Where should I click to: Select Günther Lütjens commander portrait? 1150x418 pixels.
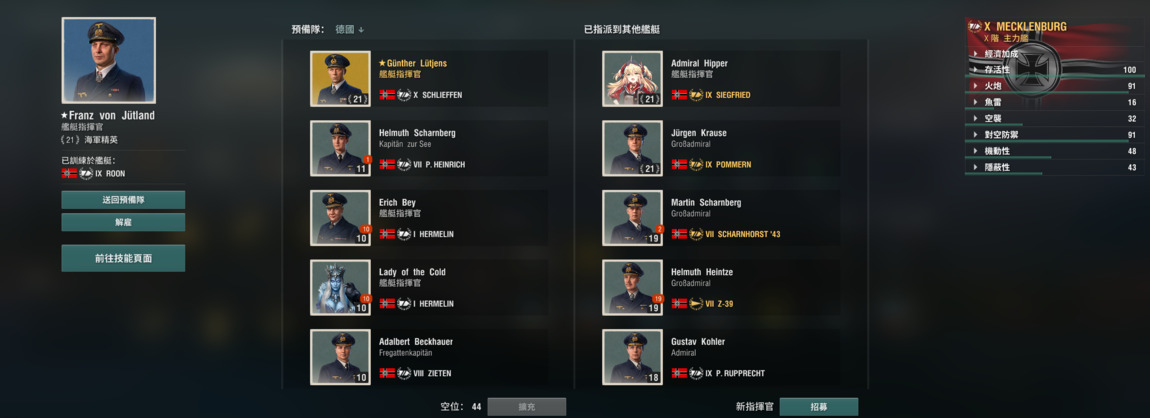(340, 78)
